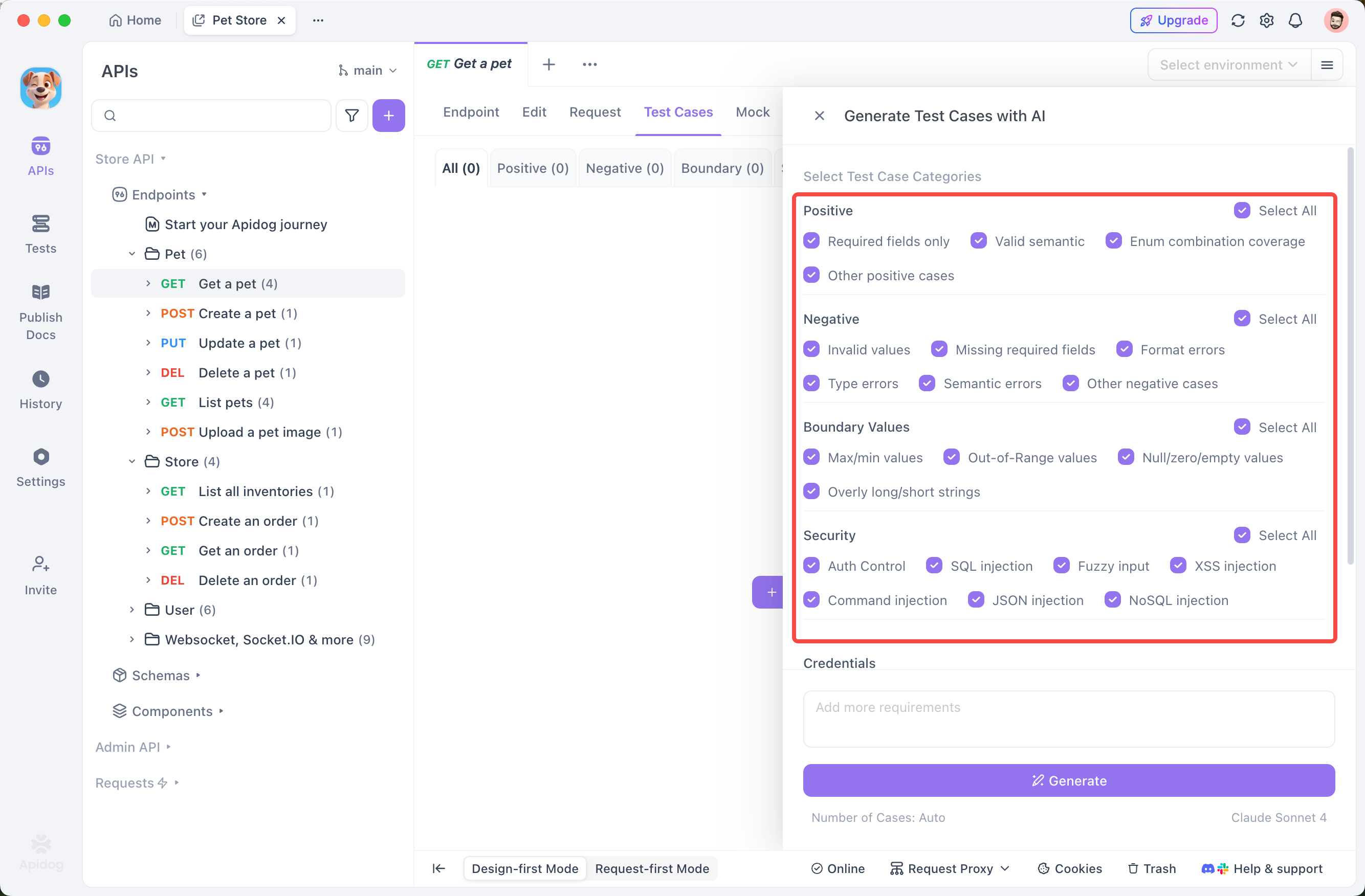Viewport: 1365px width, 896px height.
Task: Uncheck SQL injection checkbox
Action: pos(934,565)
